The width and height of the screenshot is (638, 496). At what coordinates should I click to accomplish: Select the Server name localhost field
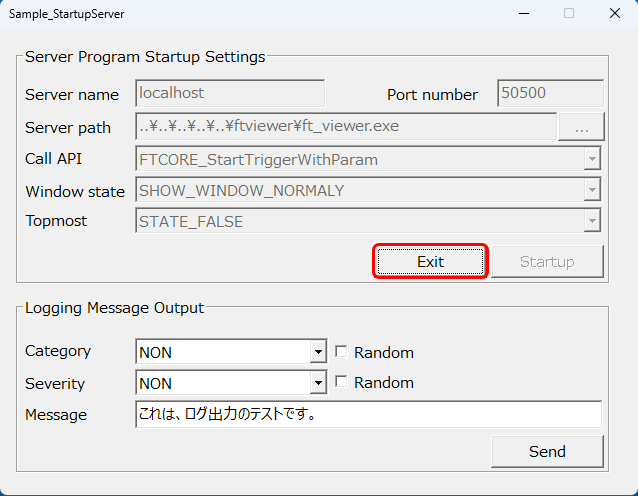click(x=230, y=94)
